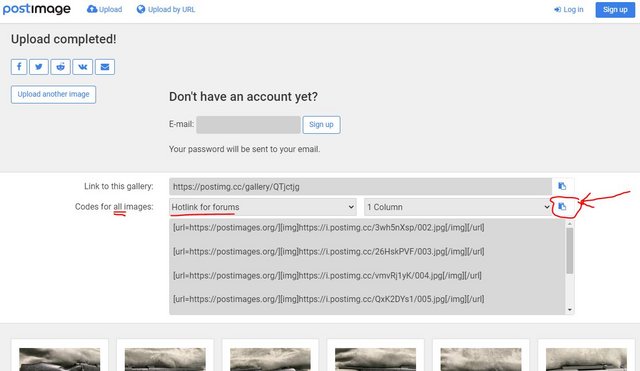Open the sixth image thumbnail in gallery
Image resolution: width=640 pixels, height=371 pixels.
coord(586,359)
